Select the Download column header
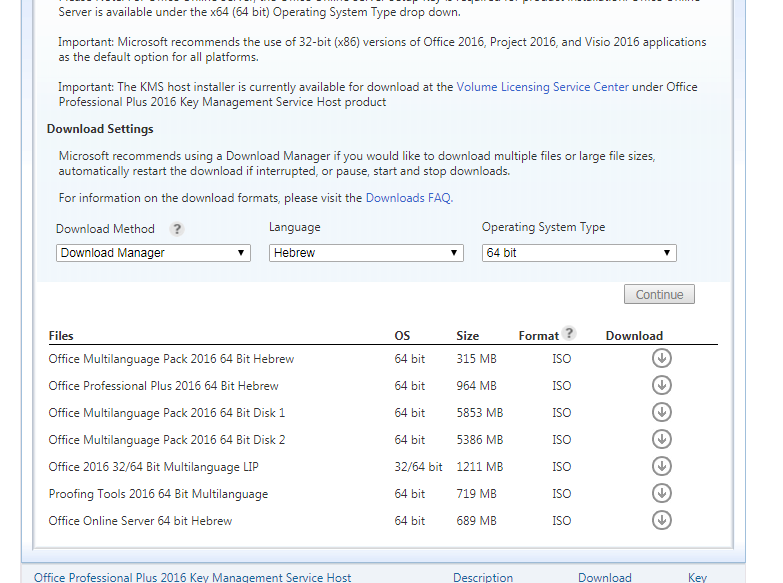The height and width of the screenshot is (583, 783). coord(634,336)
